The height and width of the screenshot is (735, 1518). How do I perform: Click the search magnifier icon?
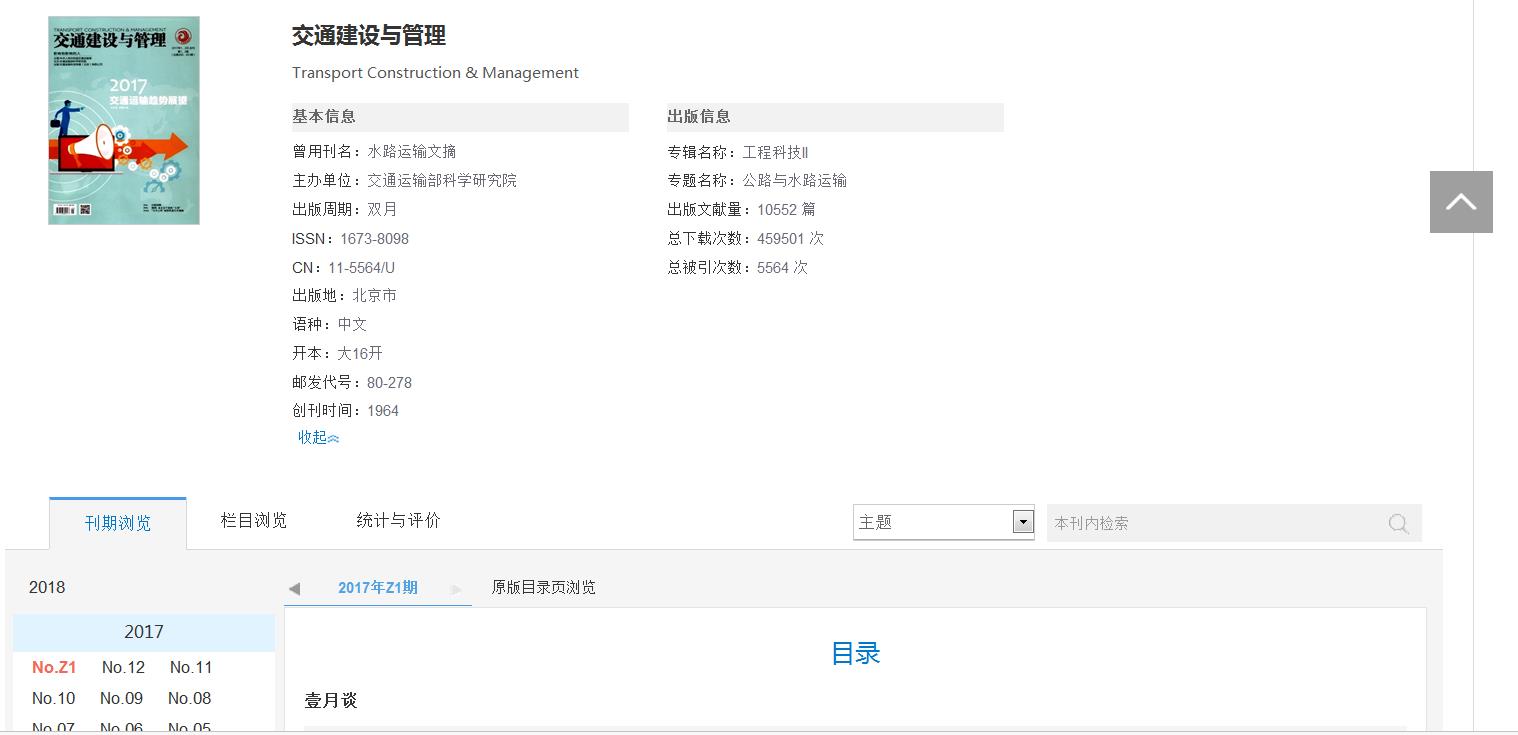tap(1398, 524)
